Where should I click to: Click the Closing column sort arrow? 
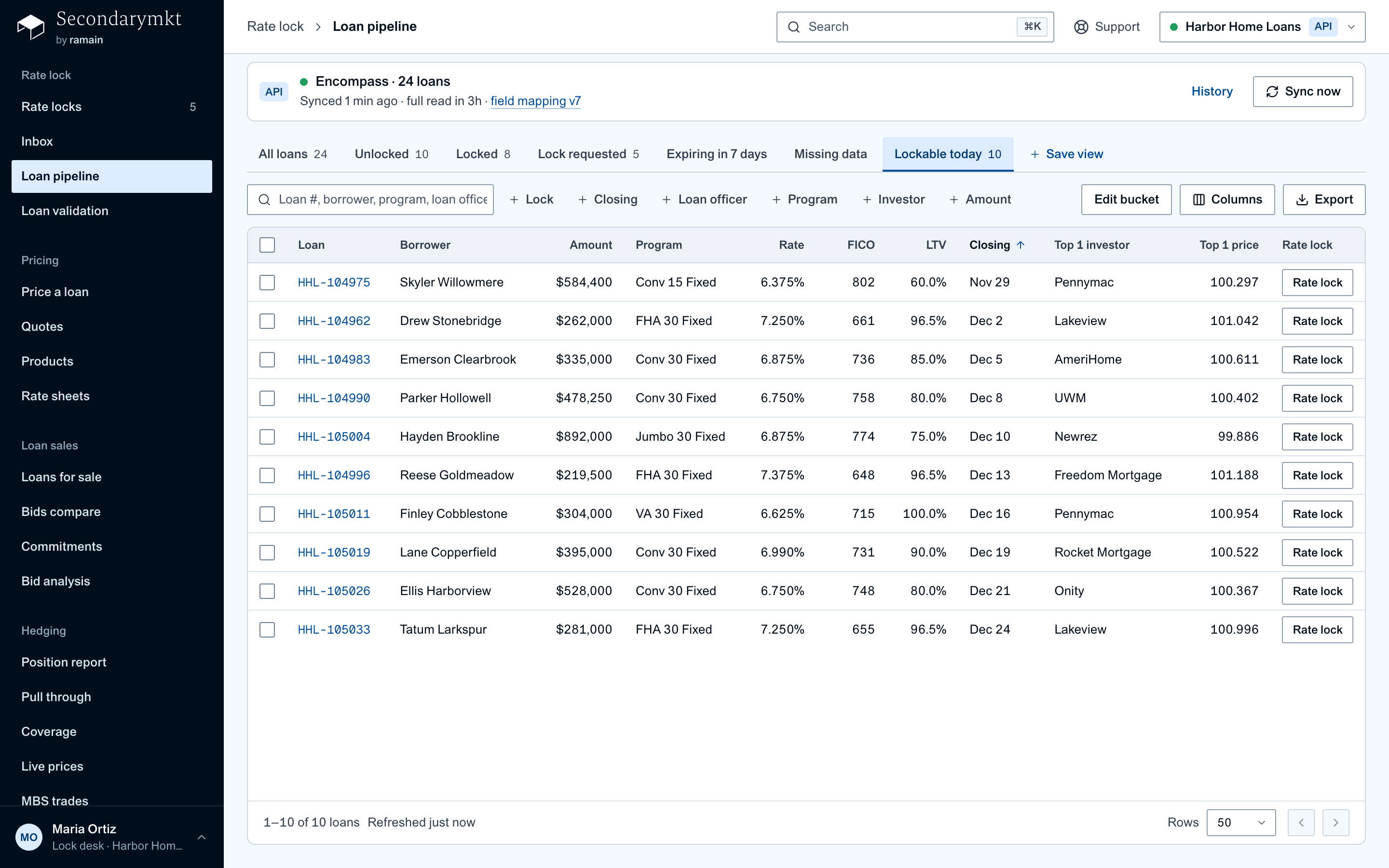point(1021,245)
